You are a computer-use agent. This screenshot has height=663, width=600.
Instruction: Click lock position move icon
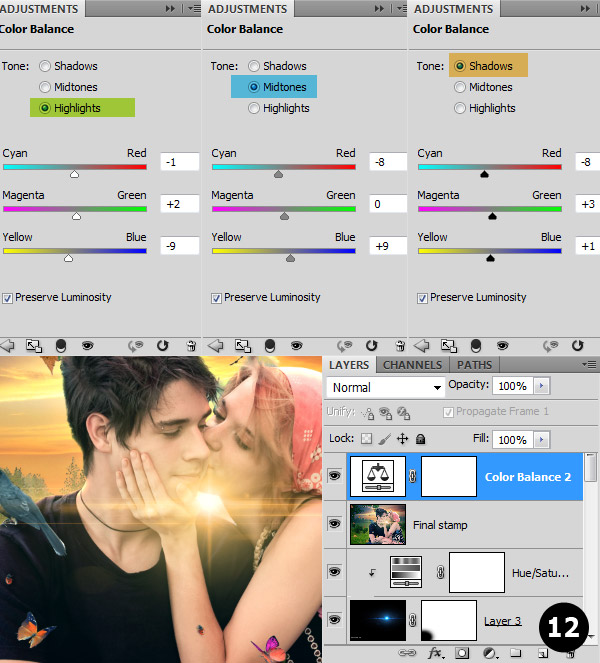click(x=402, y=439)
